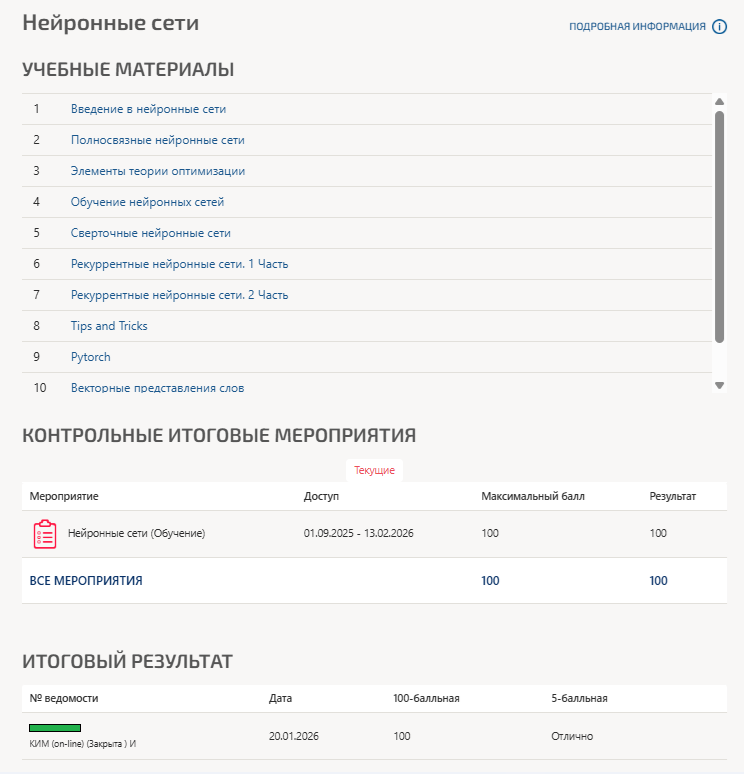
Task: Open Рекуррентные нейронные сети. 1 Часть
Action: coord(179,264)
